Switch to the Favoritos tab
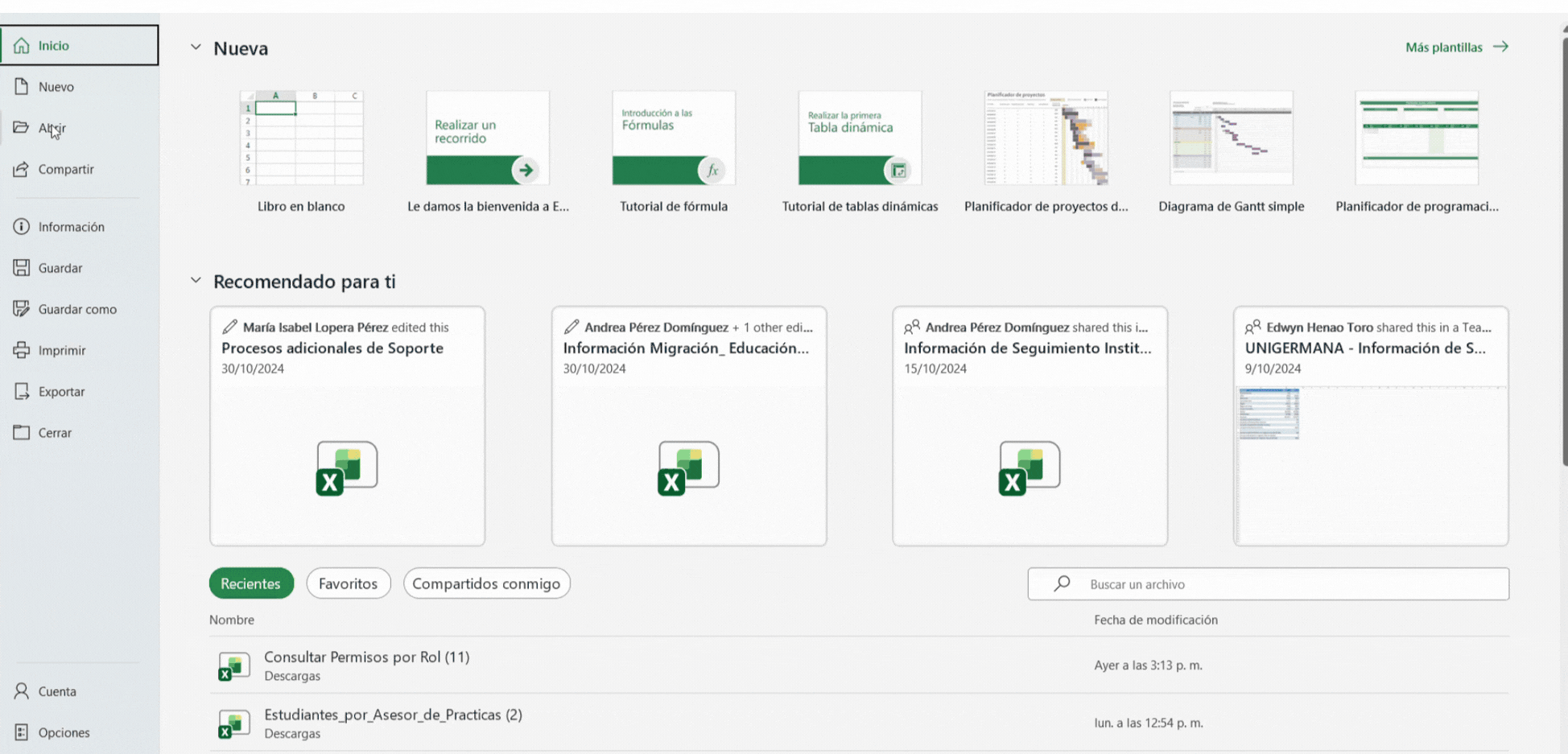The width and height of the screenshot is (1568, 754). click(349, 583)
